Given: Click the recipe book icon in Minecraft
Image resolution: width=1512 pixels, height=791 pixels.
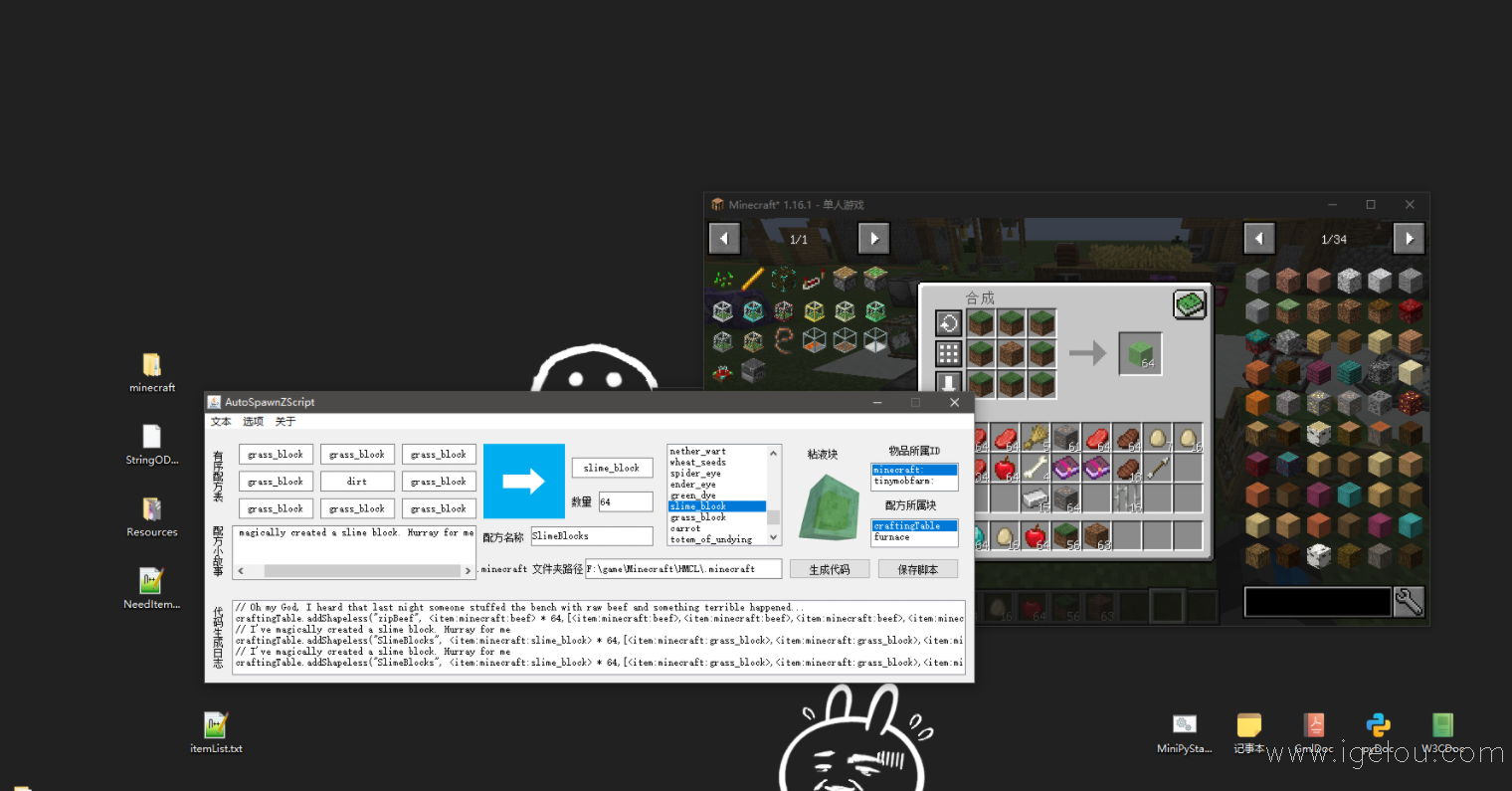Looking at the screenshot, I should click(x=1190, y=304).
